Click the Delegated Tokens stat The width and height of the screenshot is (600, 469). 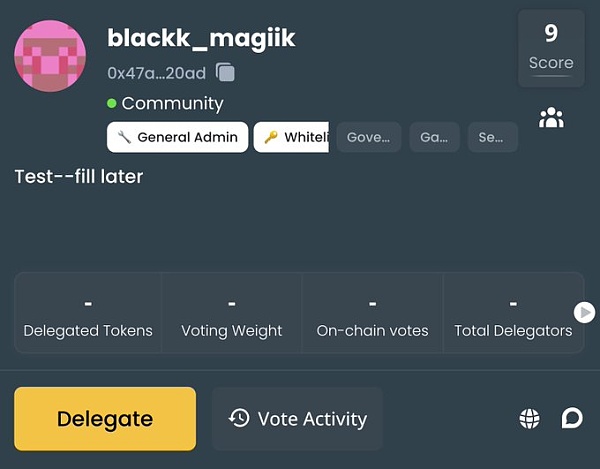pyautogui.click(x=88, y=314)
